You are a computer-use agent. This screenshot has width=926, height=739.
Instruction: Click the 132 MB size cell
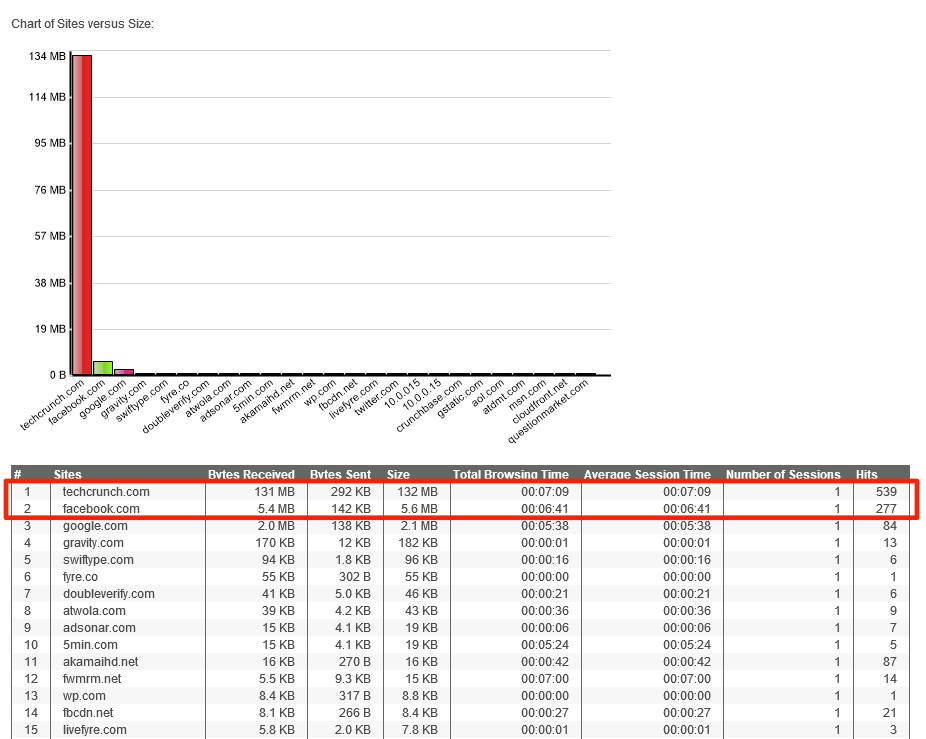(x=418, y=491)
